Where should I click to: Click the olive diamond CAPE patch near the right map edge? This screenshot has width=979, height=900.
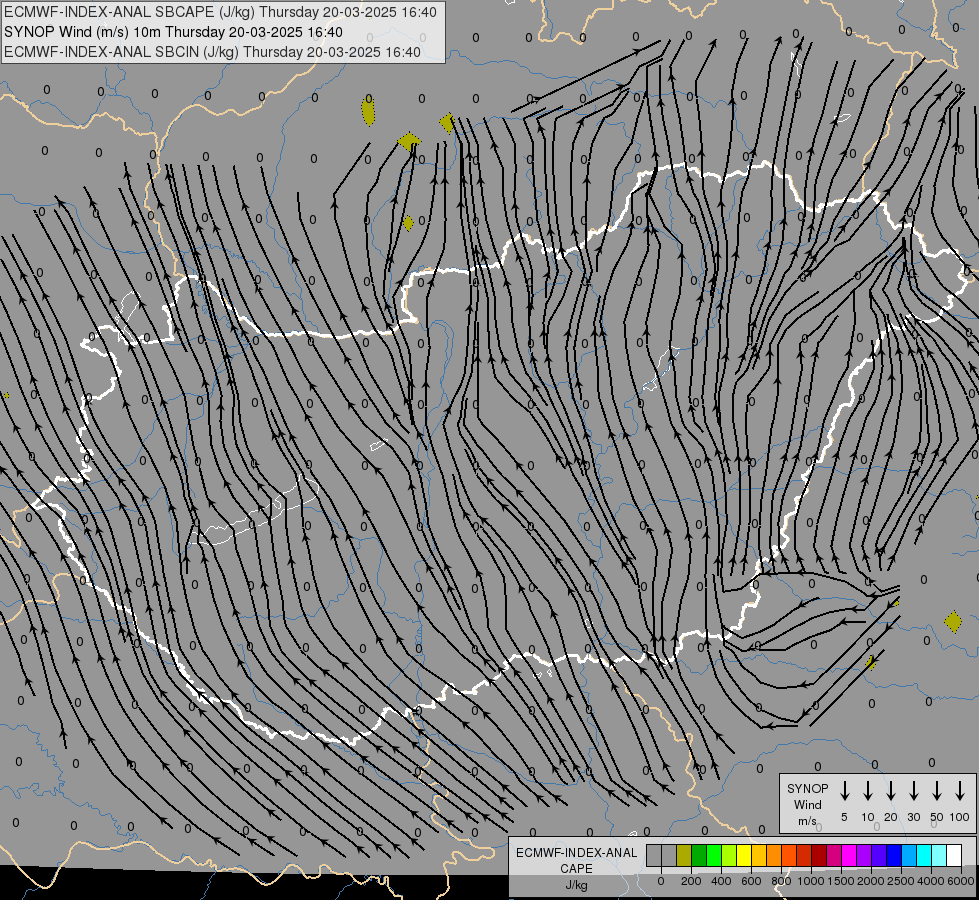953,622
